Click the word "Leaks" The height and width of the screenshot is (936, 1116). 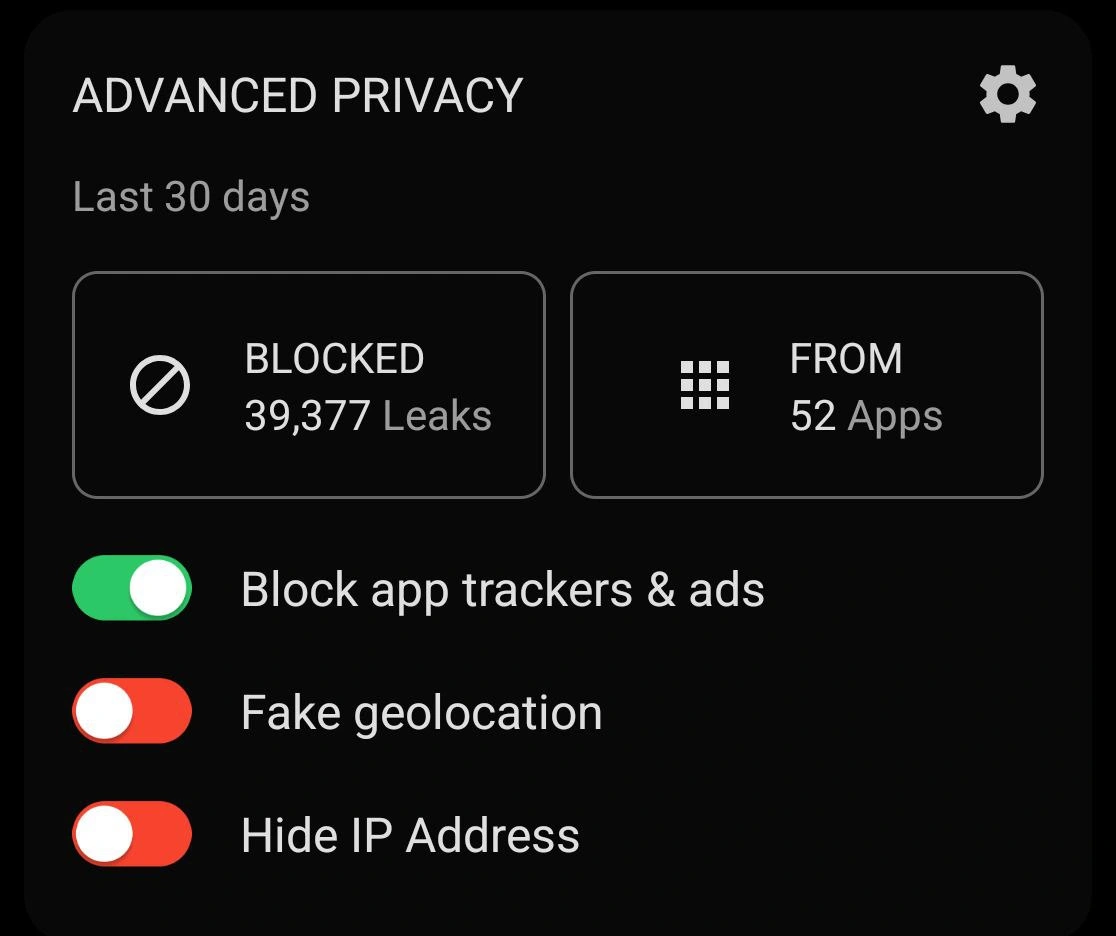(437, 416)
